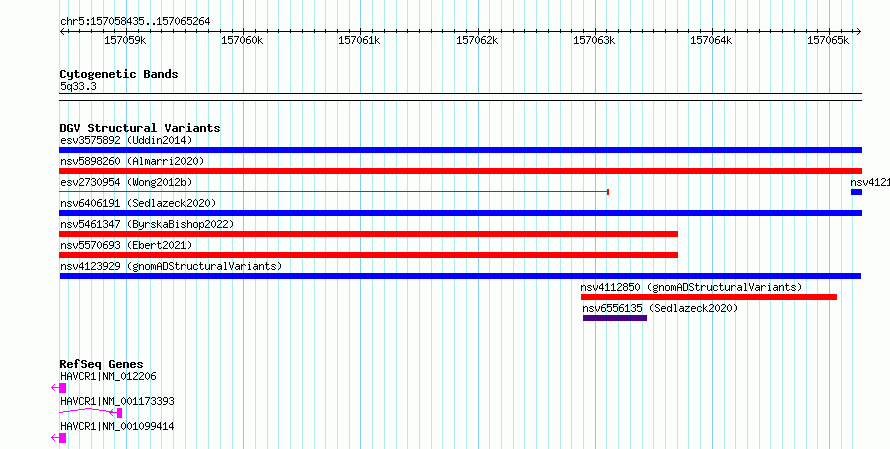Select the thin red esv2730954 variant line

pos(334,192)
